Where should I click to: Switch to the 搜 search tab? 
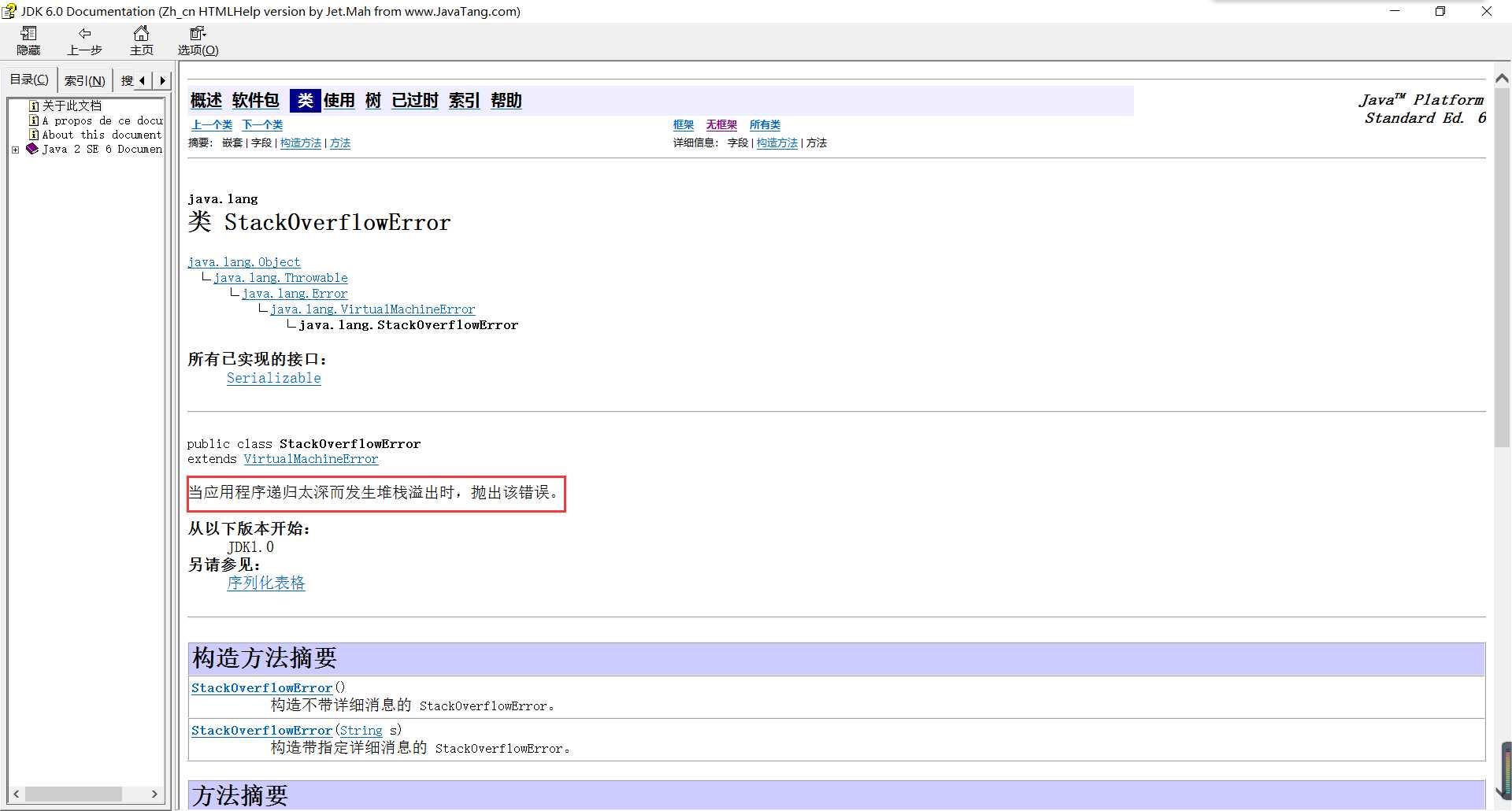(x=127, y=80)
